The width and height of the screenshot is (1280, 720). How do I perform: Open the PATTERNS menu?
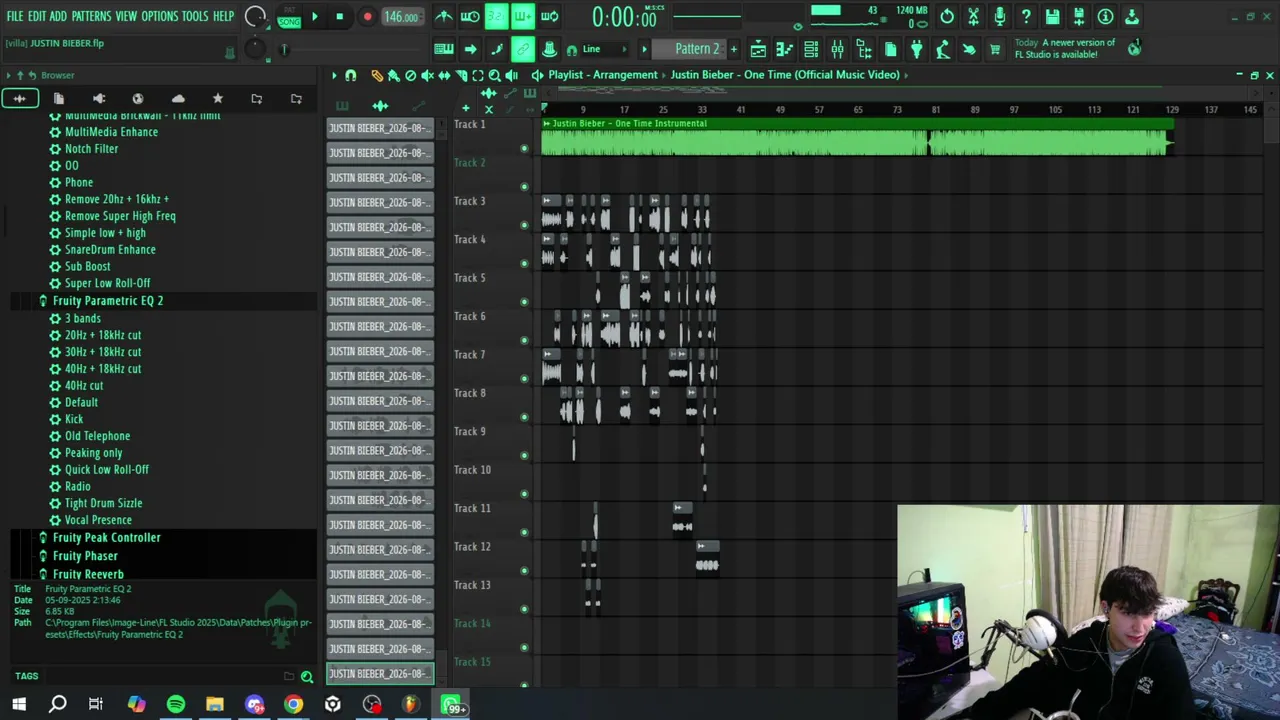(91, 17)
